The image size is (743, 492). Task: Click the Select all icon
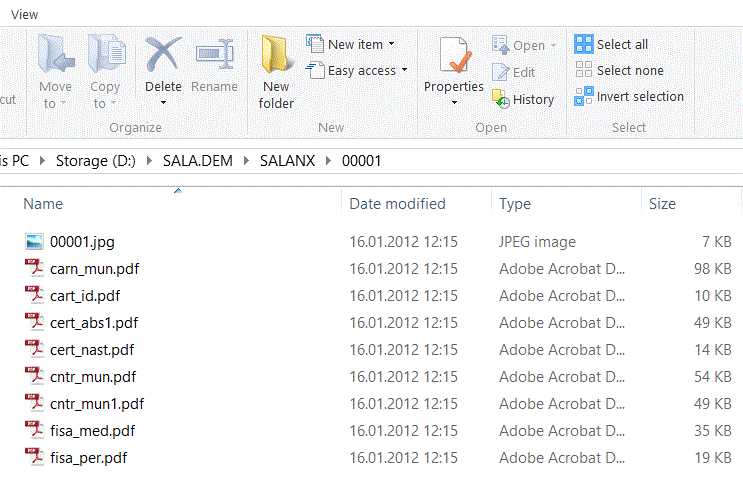tap(583, 44)
